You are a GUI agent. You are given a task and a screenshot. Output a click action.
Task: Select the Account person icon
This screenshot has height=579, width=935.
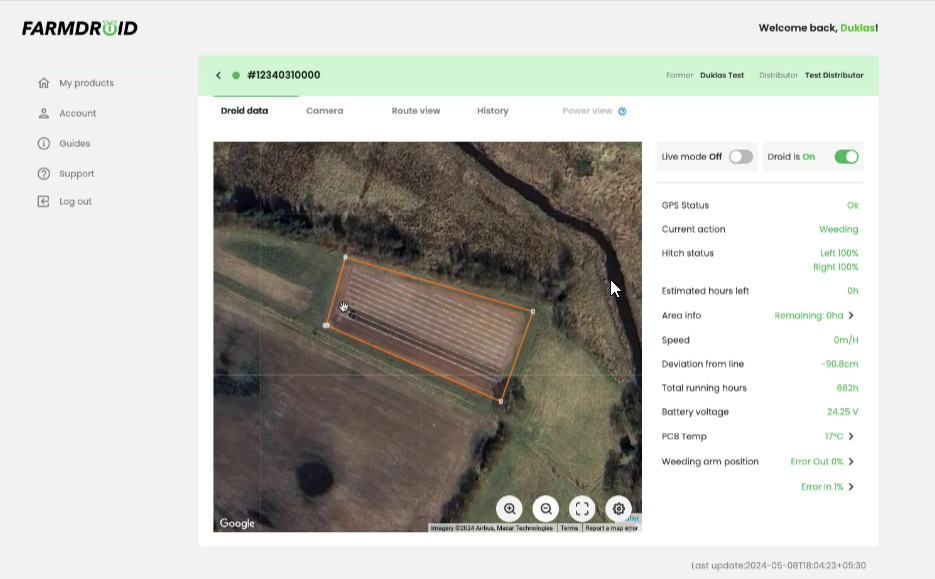pos(43,113)
